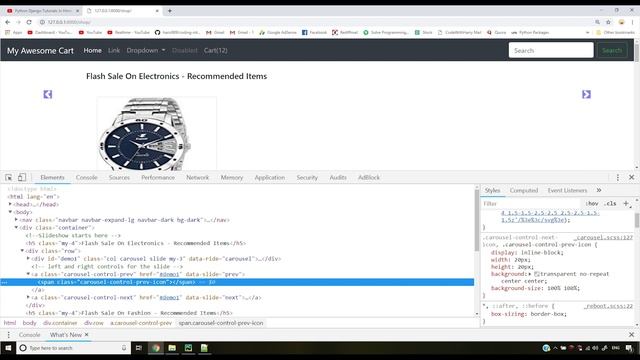Image resolution: width=640 pixels, height=360 pixels.
Task: Select span.carousel-control-prev-icon breadcrumb
Action: point(221,323)
